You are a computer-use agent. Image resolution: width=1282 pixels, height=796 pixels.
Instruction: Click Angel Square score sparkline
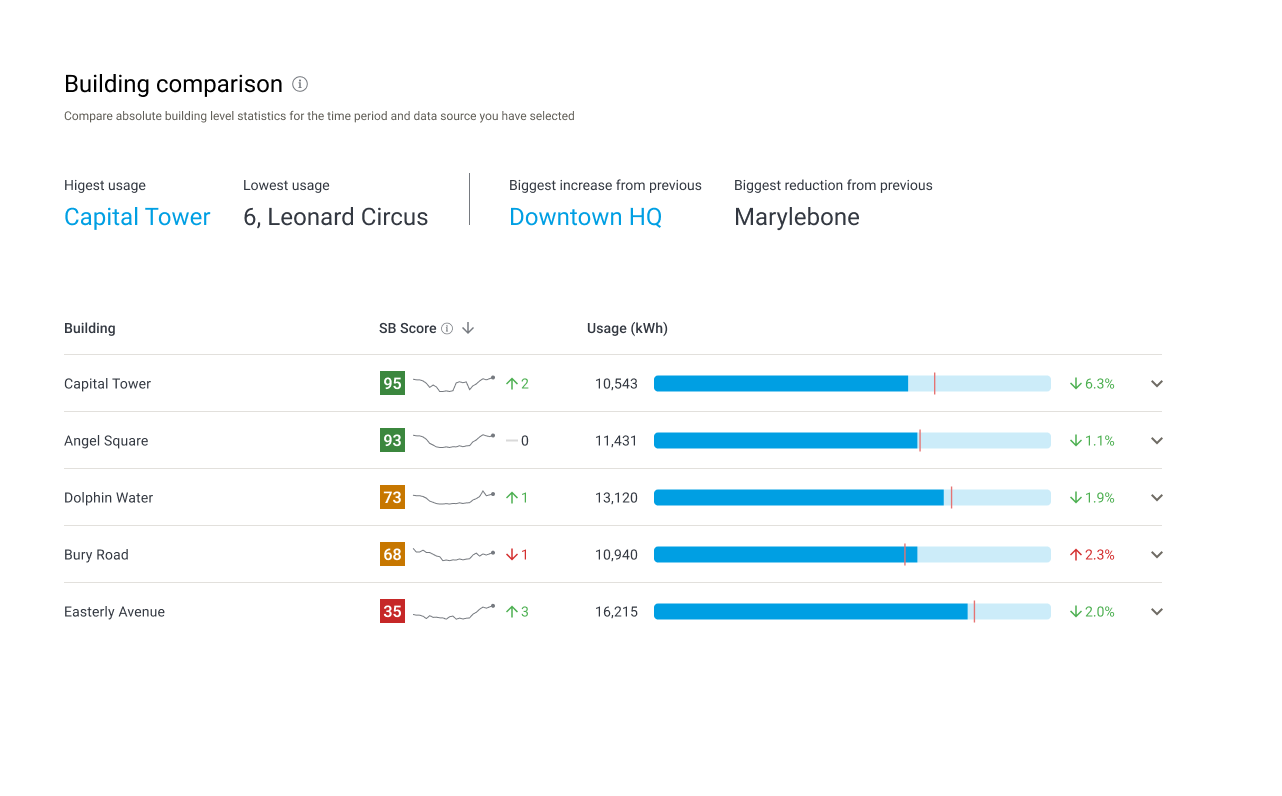[454, 440]
